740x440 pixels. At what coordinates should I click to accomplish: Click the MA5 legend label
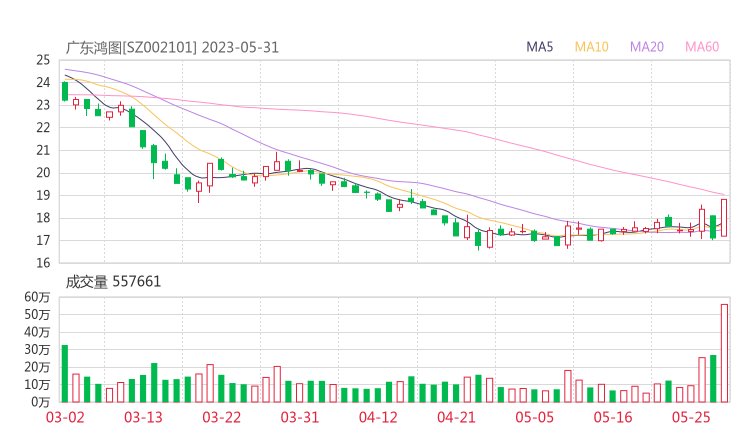point(539,47)
